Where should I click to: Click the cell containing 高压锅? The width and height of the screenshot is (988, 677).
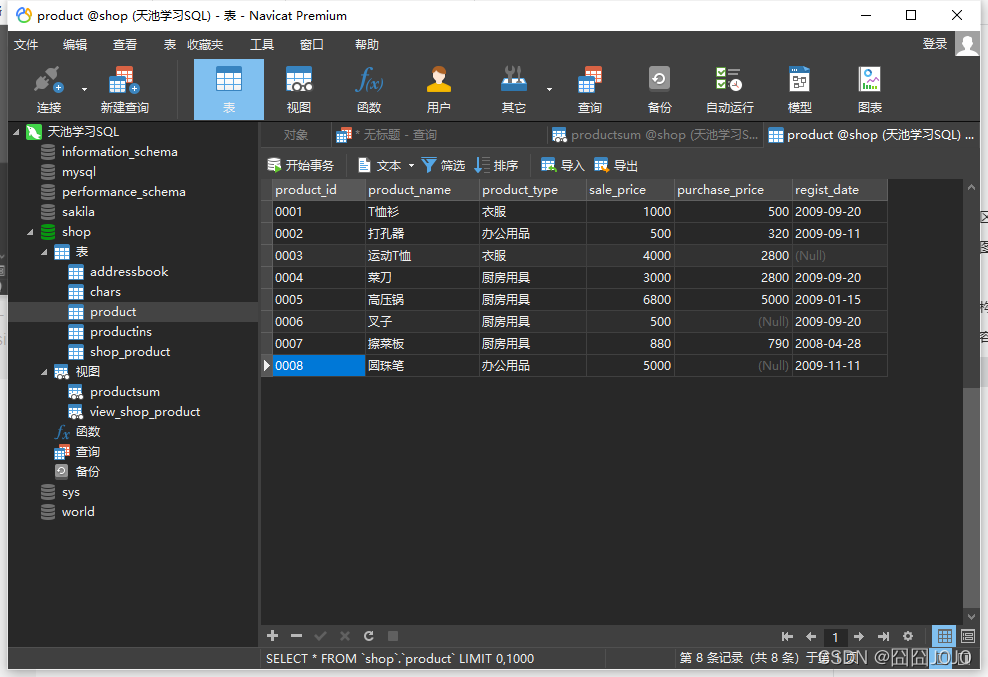422,299
